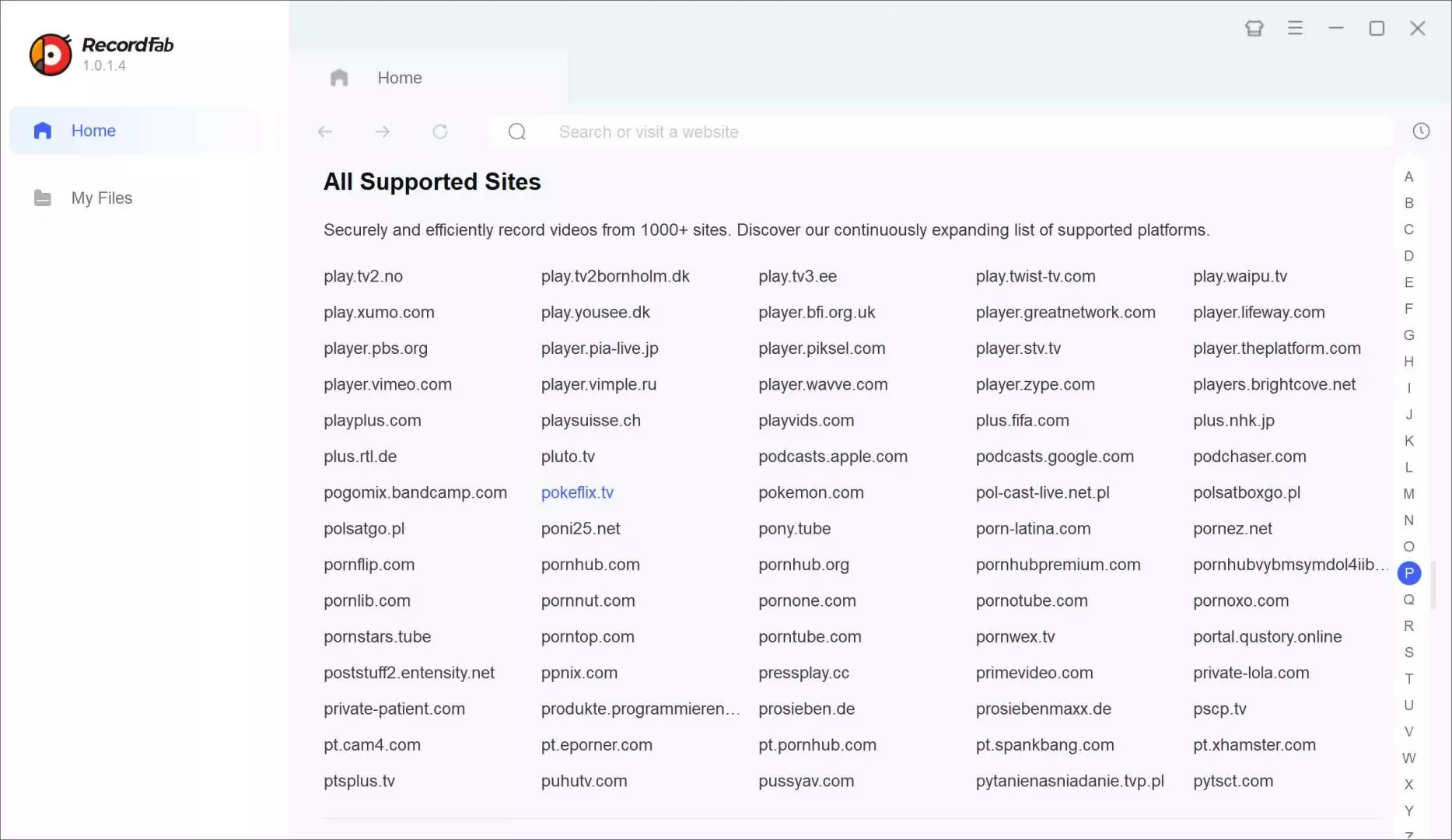
Task: Click the home icon in tab
Action: coord(339,78)
